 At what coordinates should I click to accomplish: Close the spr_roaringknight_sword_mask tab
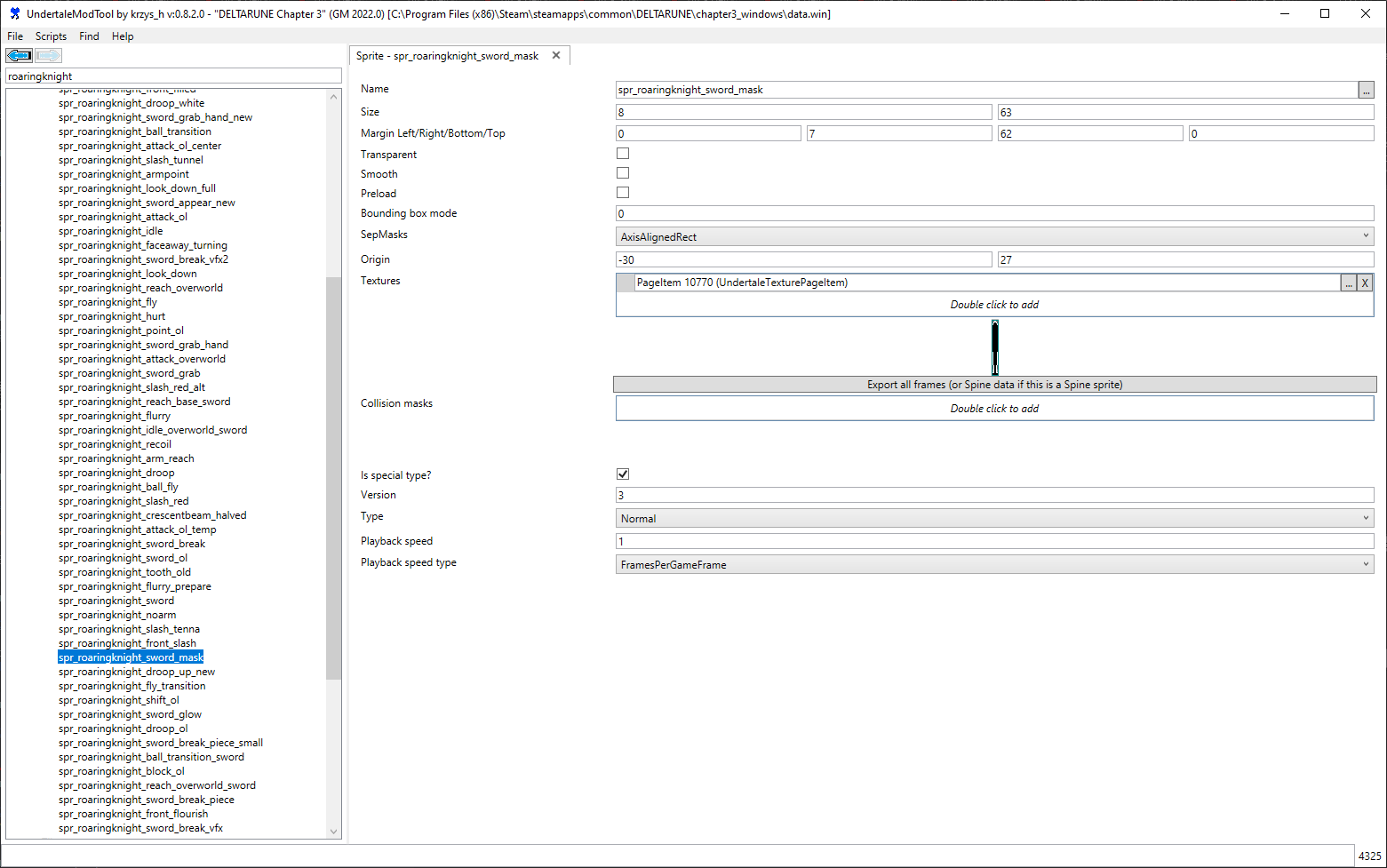click(x=556, y=55)
